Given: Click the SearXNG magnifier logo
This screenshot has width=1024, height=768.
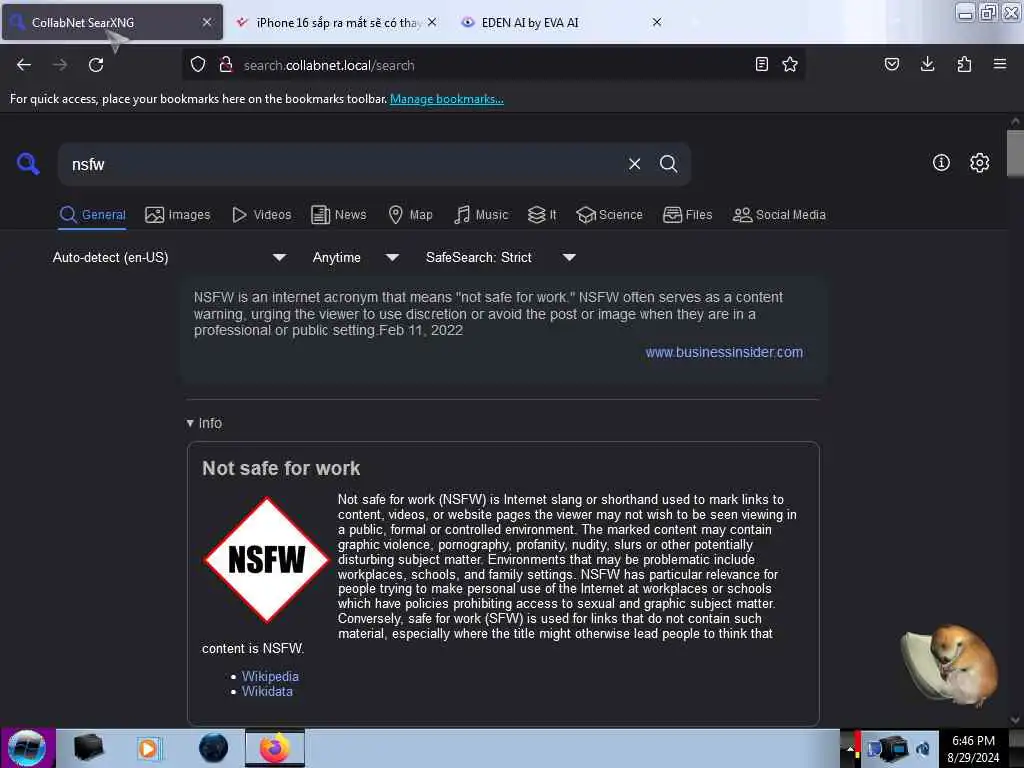Looking at the screenshot, I should pos(28,163).
